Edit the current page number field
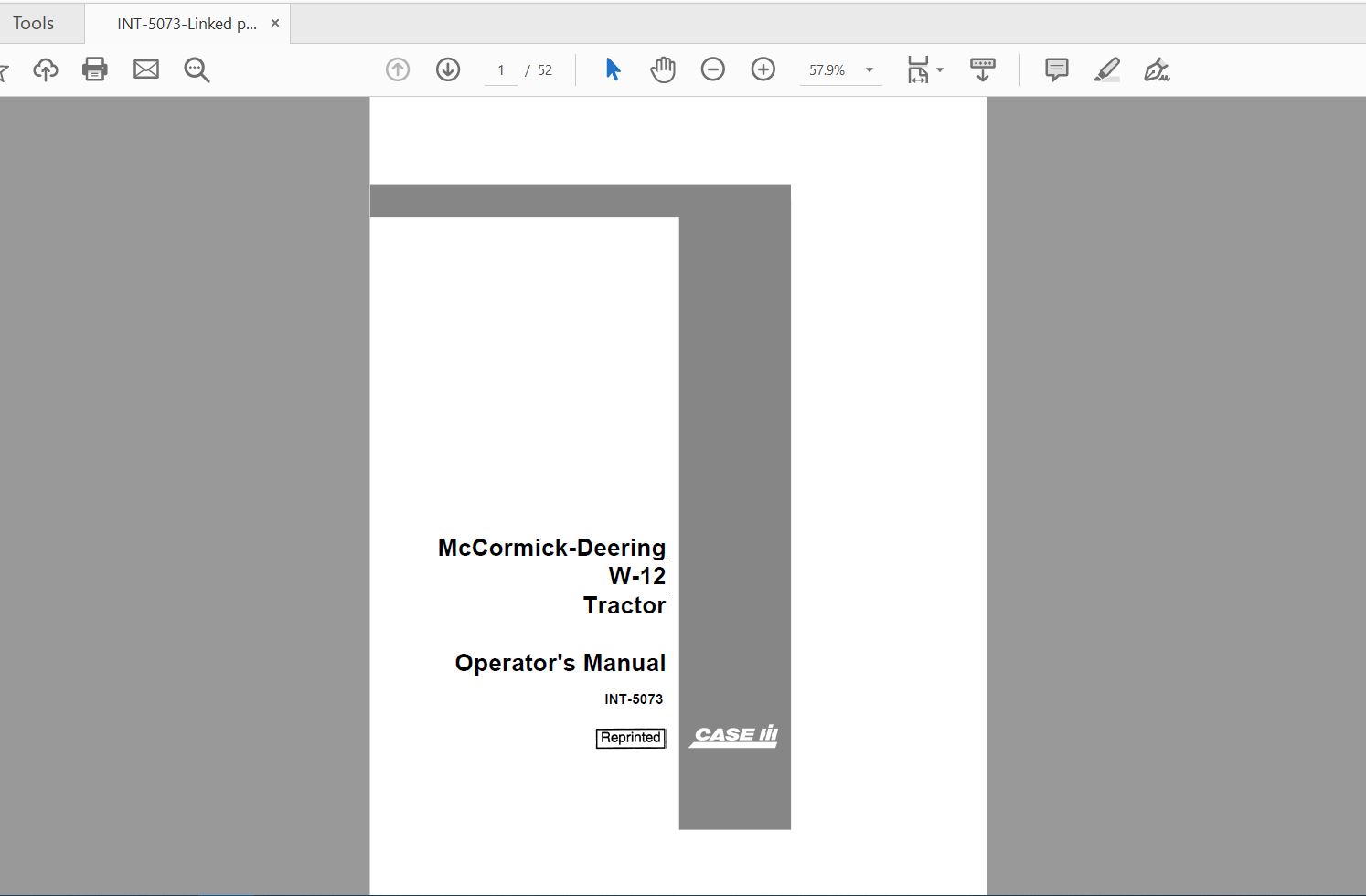Viewport: 1366px width, 896px height. point(501,69)
